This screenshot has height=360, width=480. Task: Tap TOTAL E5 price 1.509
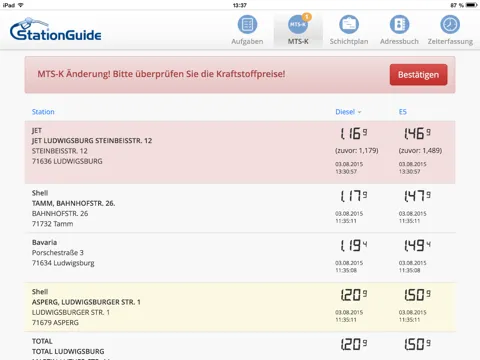click(x=417, y=344)
